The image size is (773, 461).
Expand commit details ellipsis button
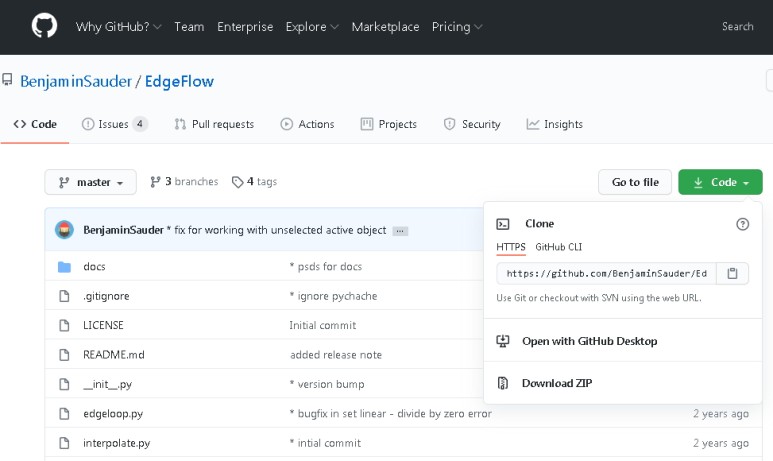pyautogui.click(x=400, y=231)
